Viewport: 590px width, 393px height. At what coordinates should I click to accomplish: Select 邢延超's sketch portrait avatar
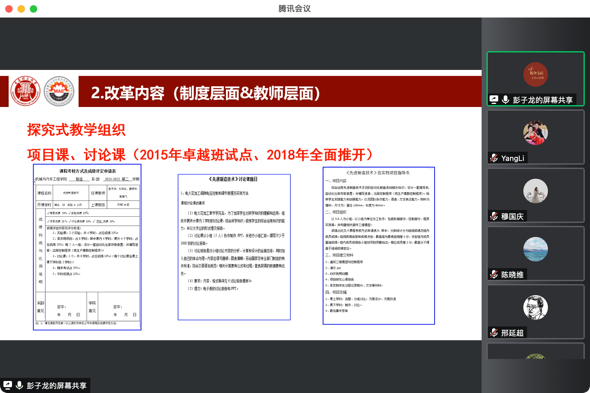tap(535, 308)
